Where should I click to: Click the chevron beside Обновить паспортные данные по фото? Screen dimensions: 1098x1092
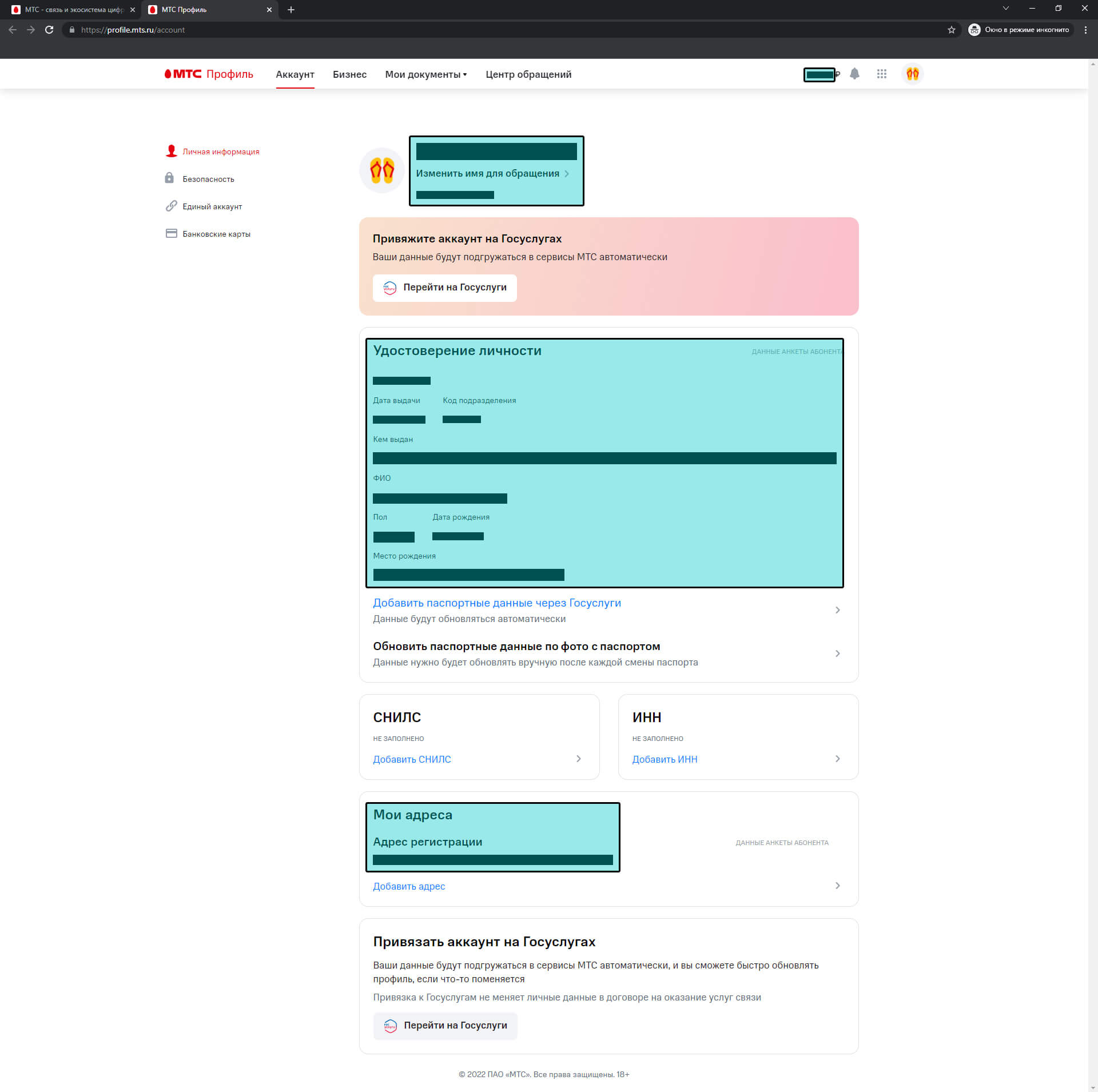[x=837, y=653]
